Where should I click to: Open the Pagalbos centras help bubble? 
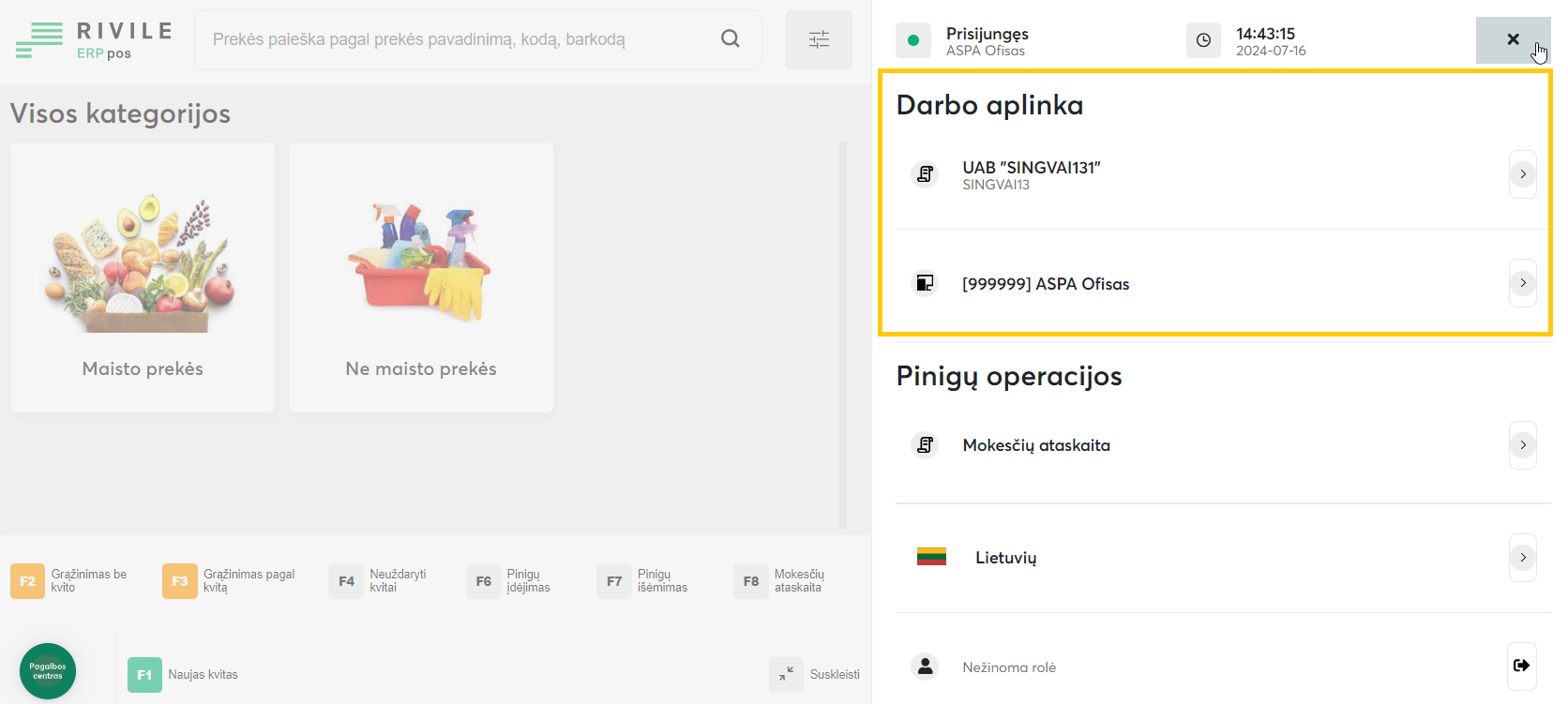(48, 671)
